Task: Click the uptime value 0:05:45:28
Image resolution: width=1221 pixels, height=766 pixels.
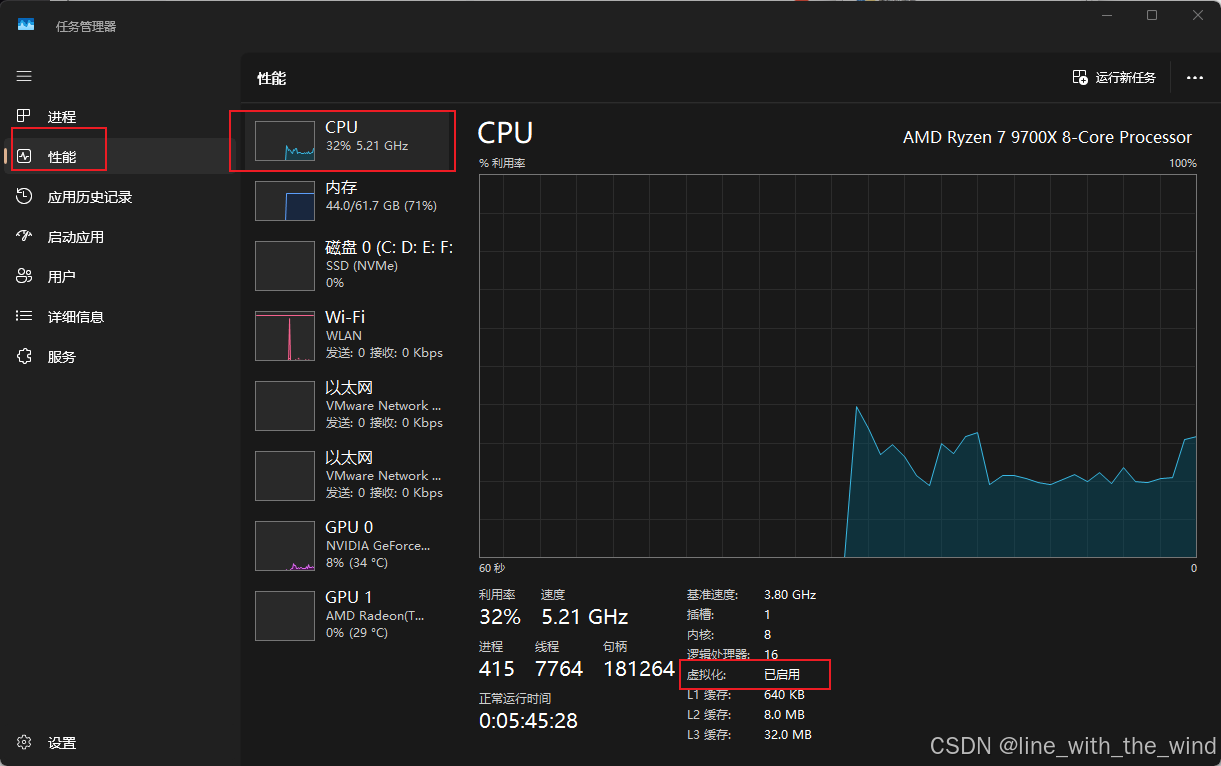Action: click(x=528, y=721)
